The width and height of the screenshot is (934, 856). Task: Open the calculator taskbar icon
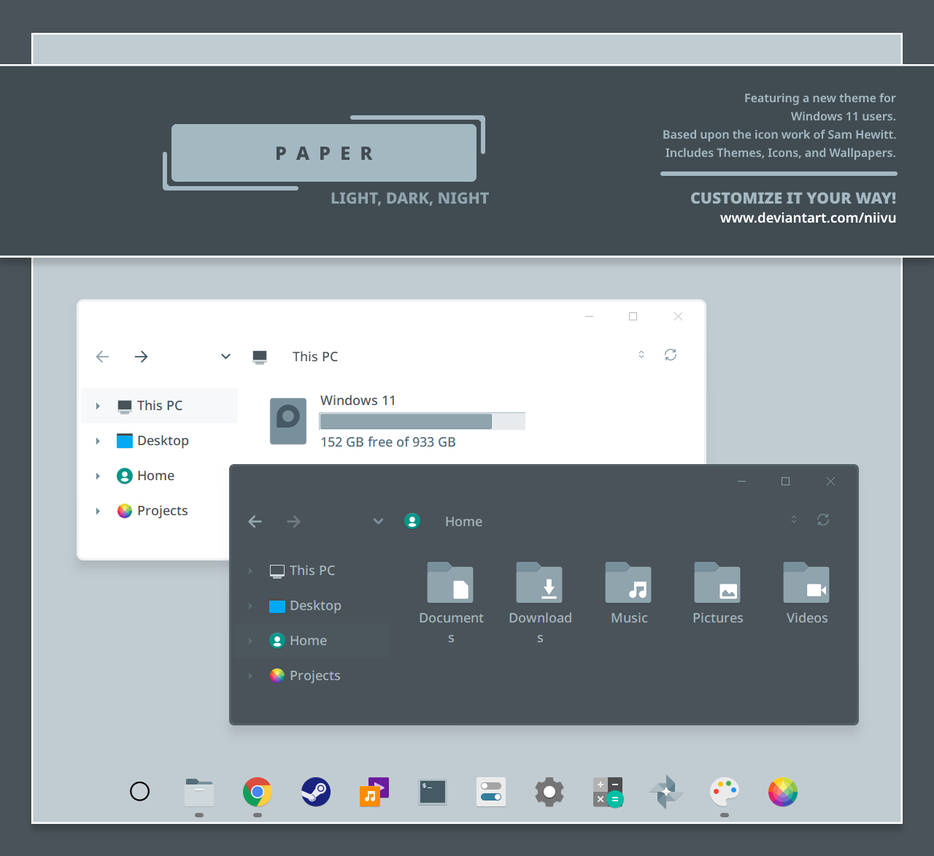coord(608,792)
